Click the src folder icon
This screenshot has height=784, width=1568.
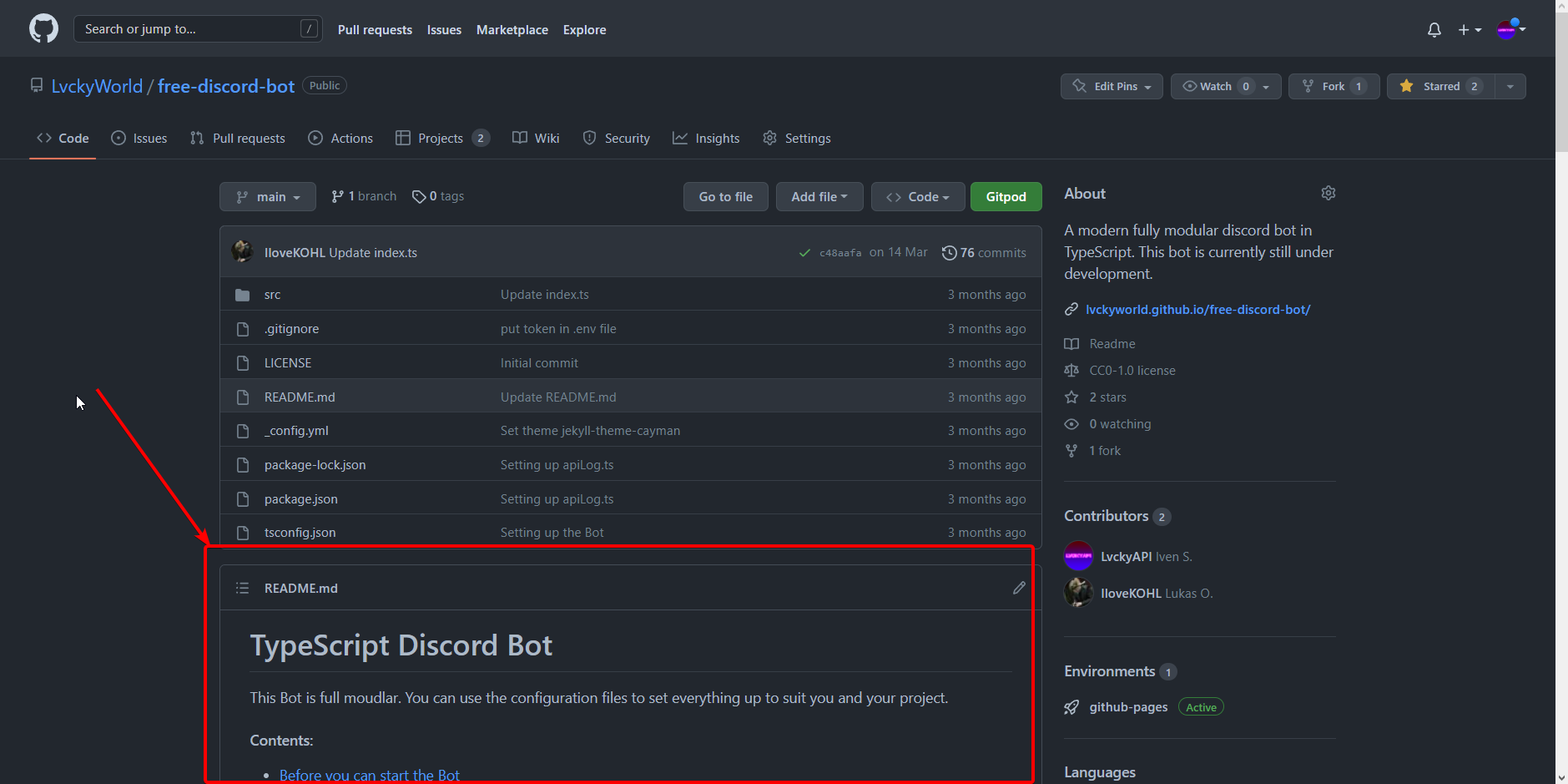coord(243,295)
